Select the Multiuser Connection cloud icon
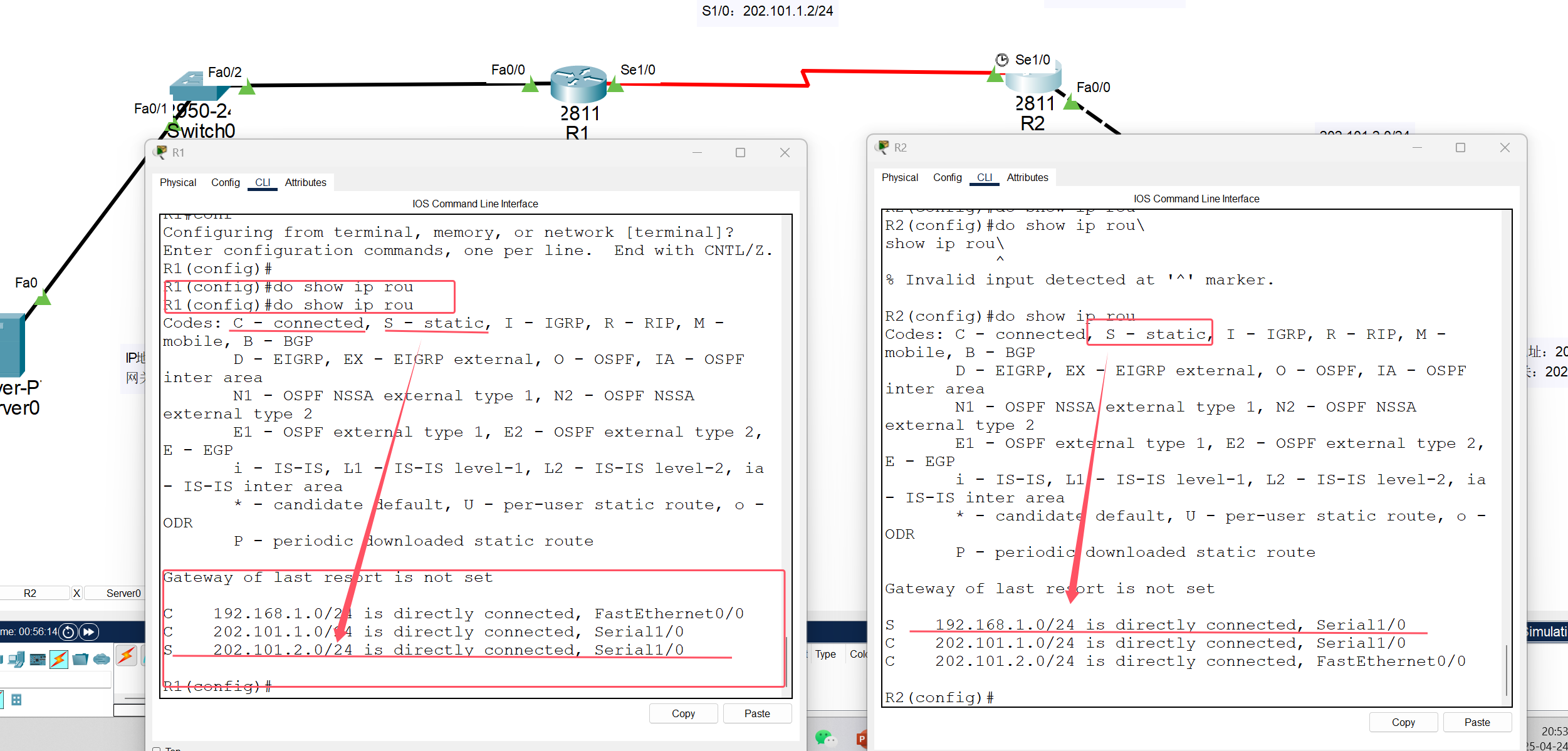Image resolution: width=1568 pixels, height=751 pixels. (x=101, y=659)
